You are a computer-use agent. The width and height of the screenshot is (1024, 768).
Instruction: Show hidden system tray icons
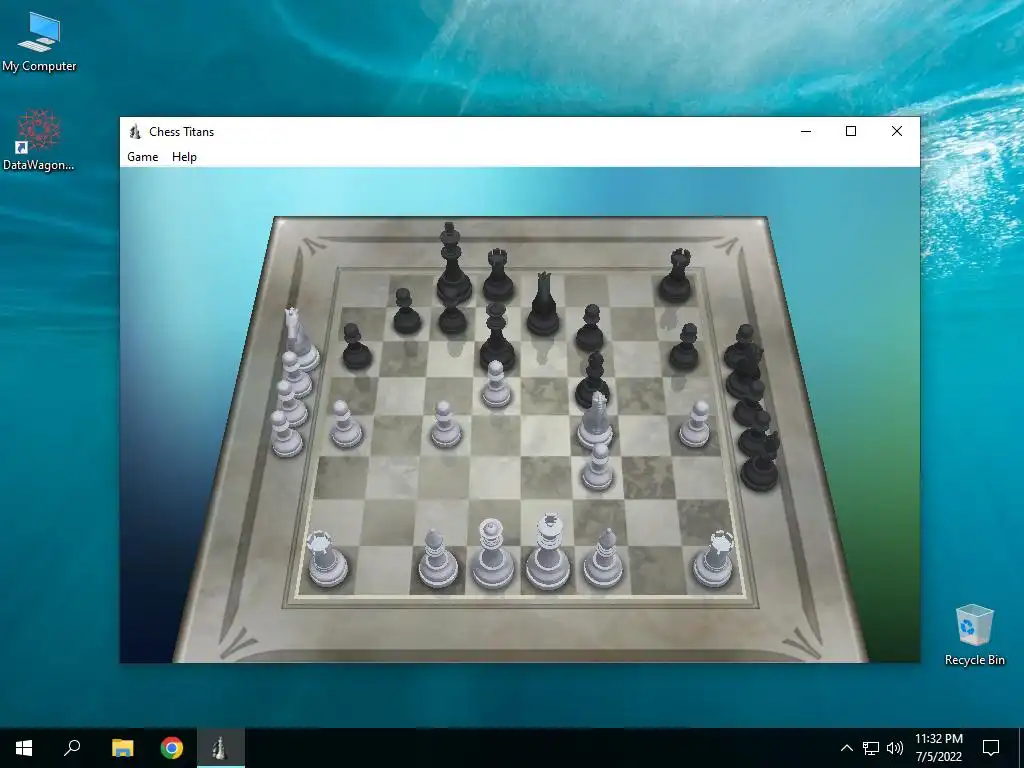pyautogui.click(x=846, y=748)
